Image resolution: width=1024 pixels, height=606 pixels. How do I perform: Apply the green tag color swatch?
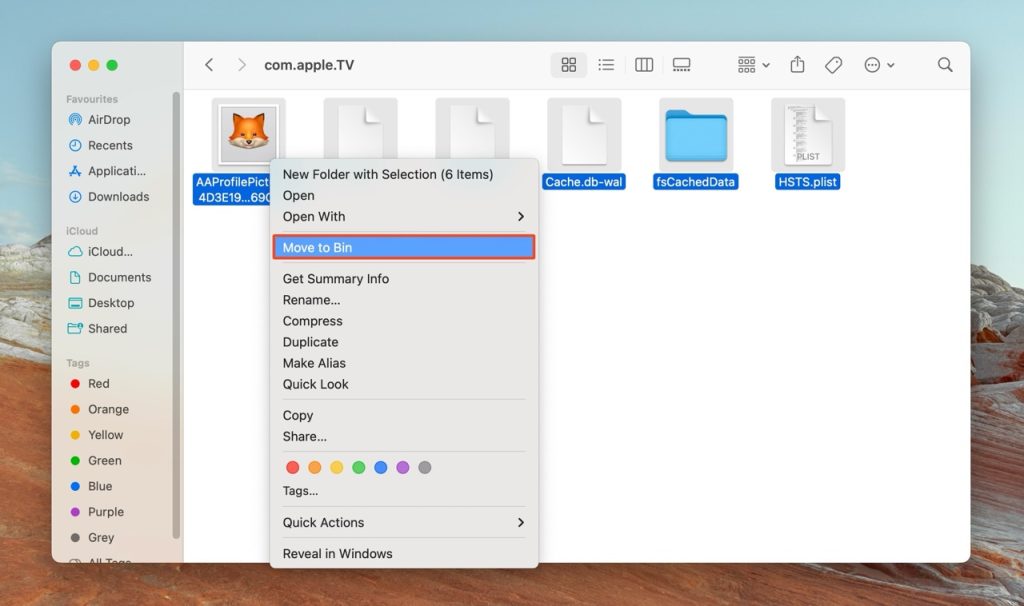tap(359, 467)
